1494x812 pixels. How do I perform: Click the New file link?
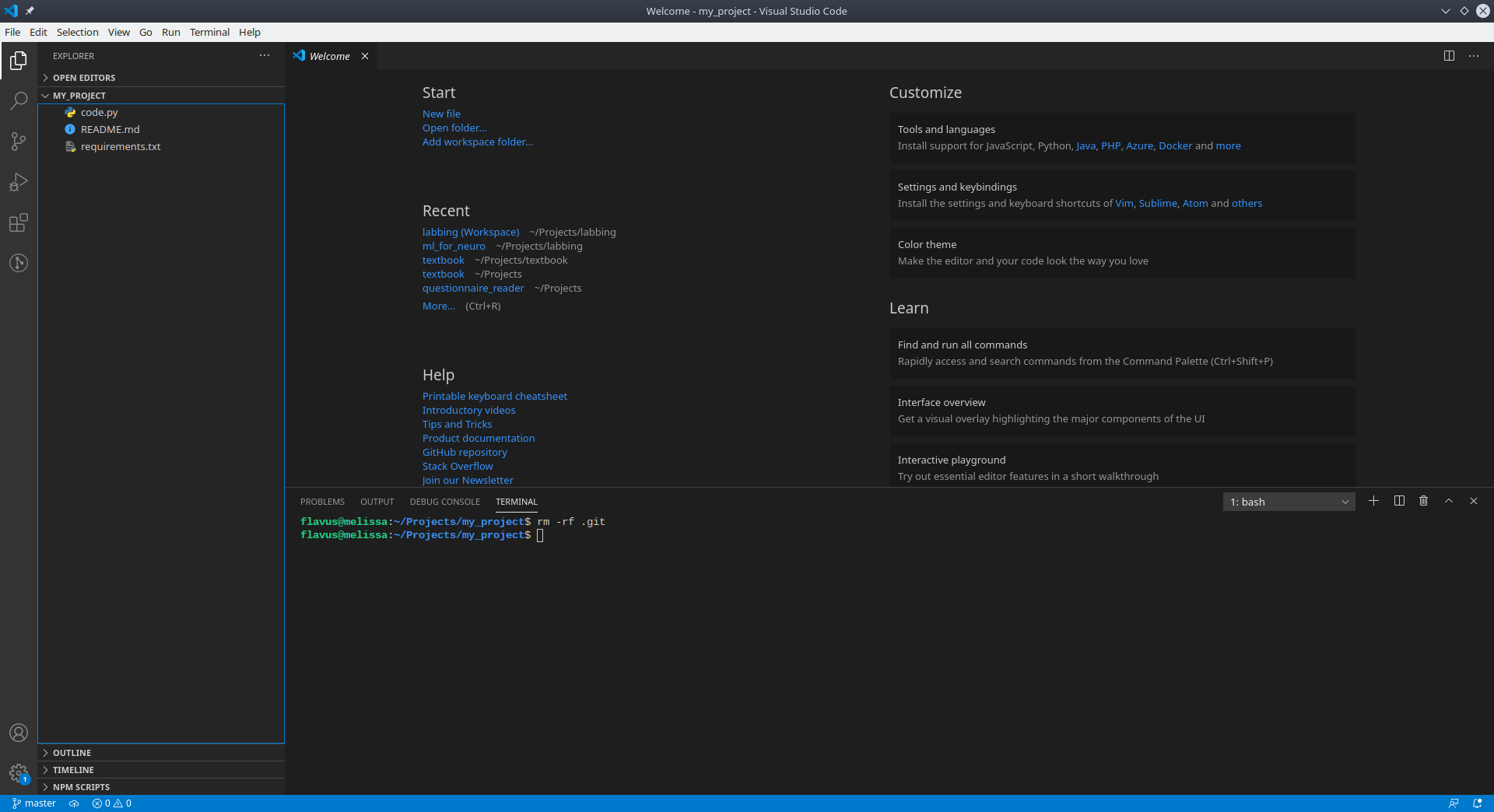(x=441, y=114)
